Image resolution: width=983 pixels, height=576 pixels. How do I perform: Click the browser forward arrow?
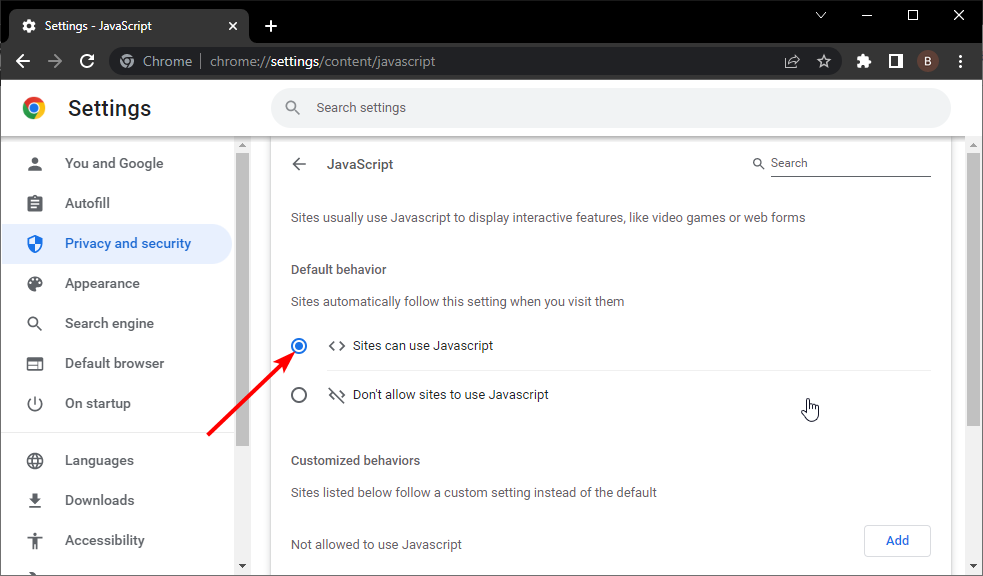point(55,61)
